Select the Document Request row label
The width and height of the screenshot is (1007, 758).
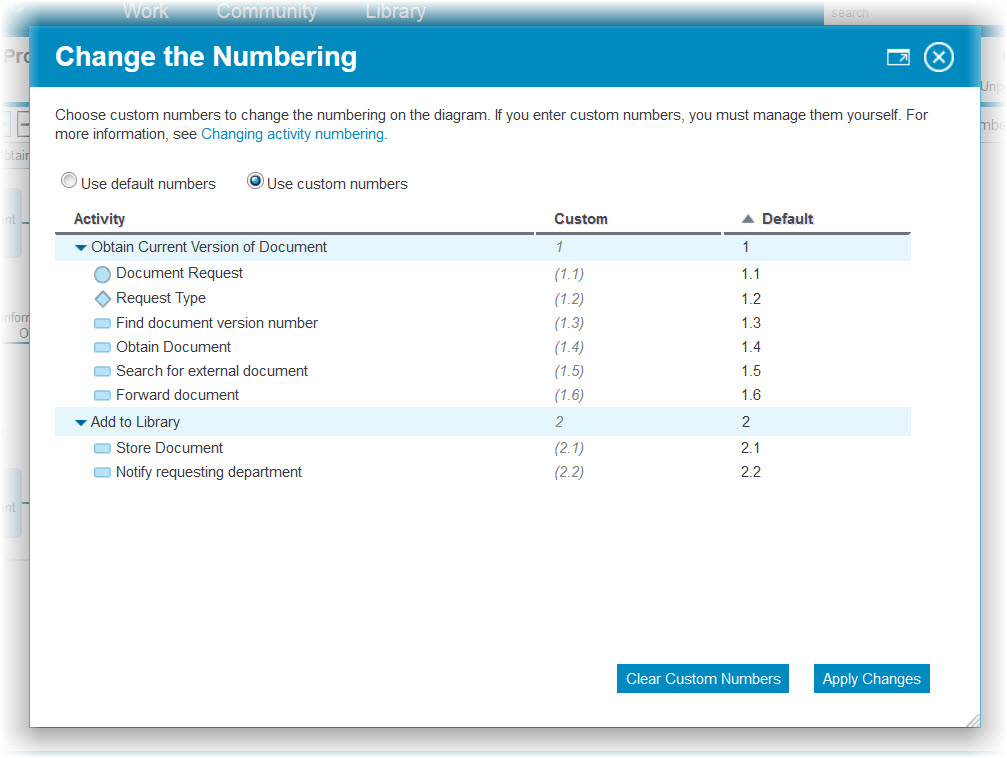tap(179, 273)
